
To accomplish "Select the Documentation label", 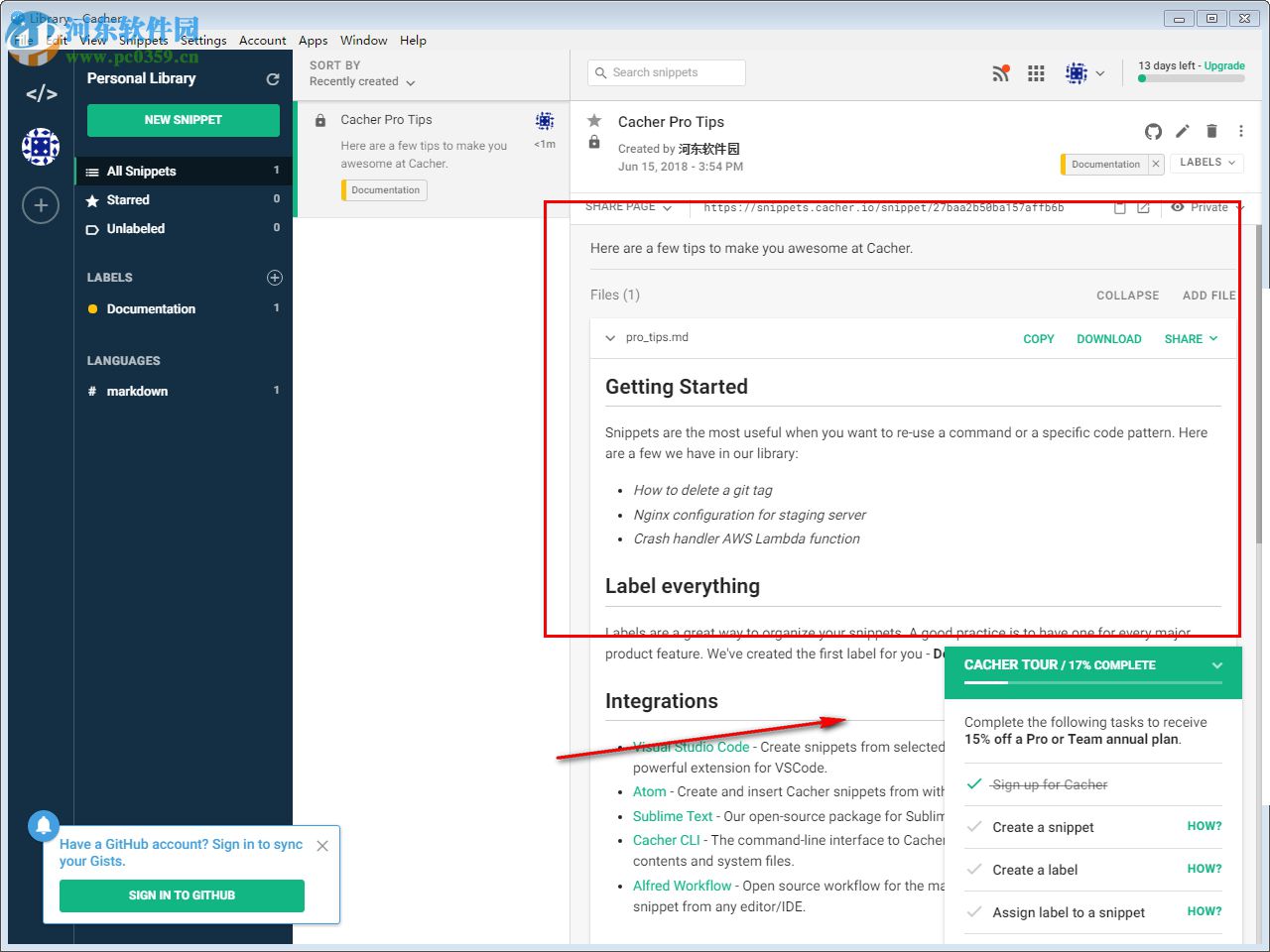I will pos(184,309).
